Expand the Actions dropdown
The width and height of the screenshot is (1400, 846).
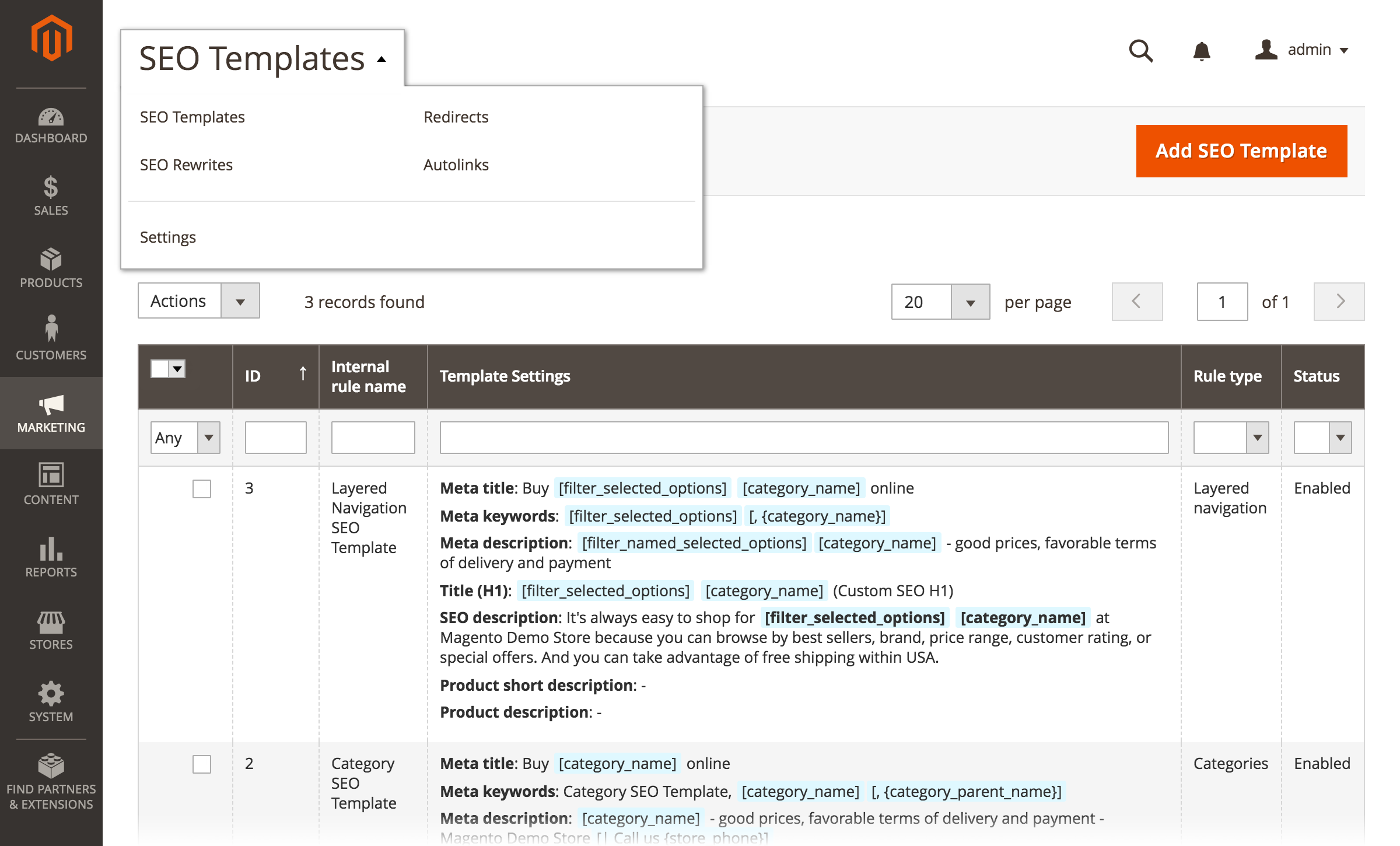click(199, 301)
